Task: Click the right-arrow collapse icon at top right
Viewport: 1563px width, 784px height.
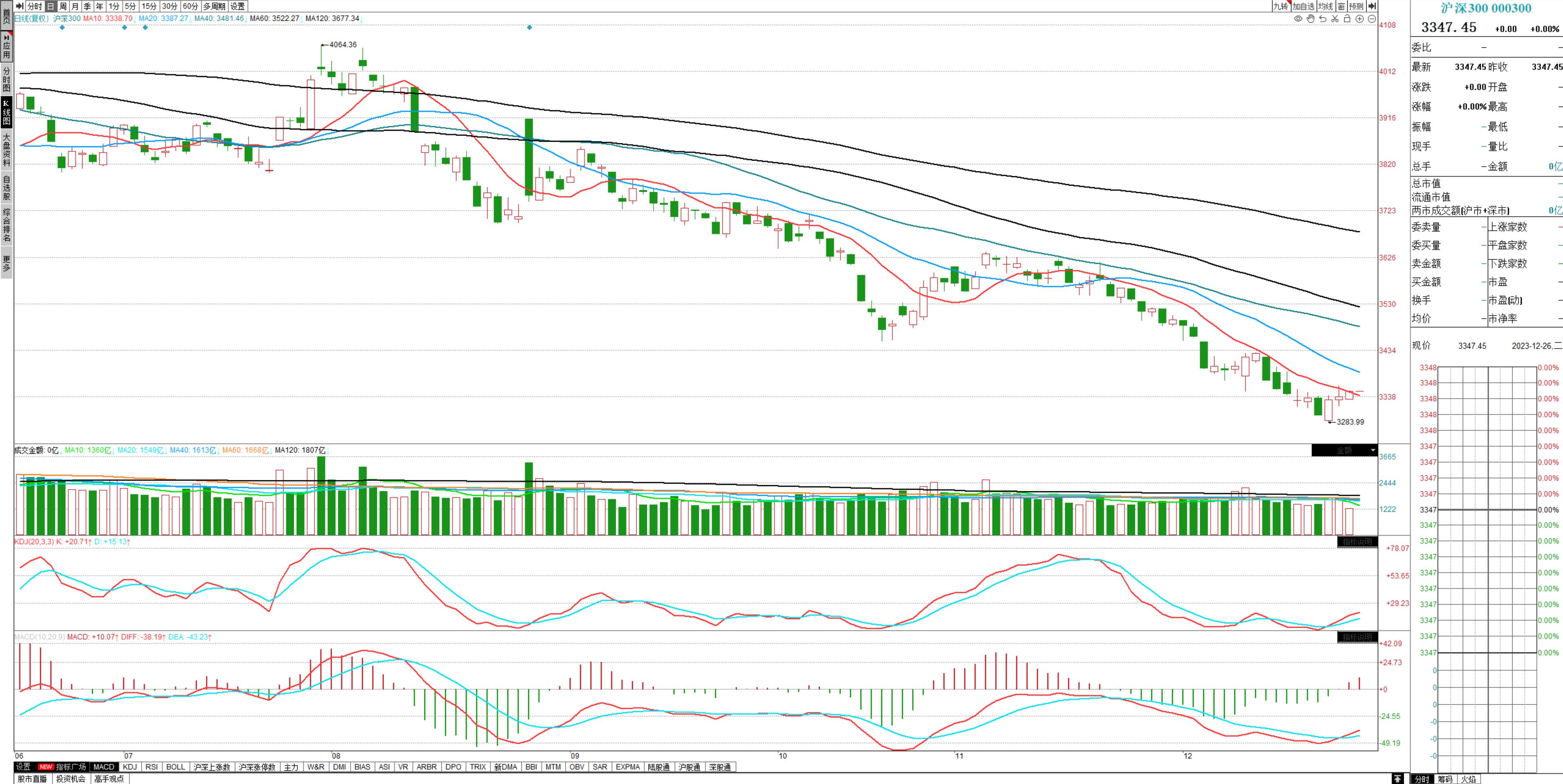Action: [1372, 6]
